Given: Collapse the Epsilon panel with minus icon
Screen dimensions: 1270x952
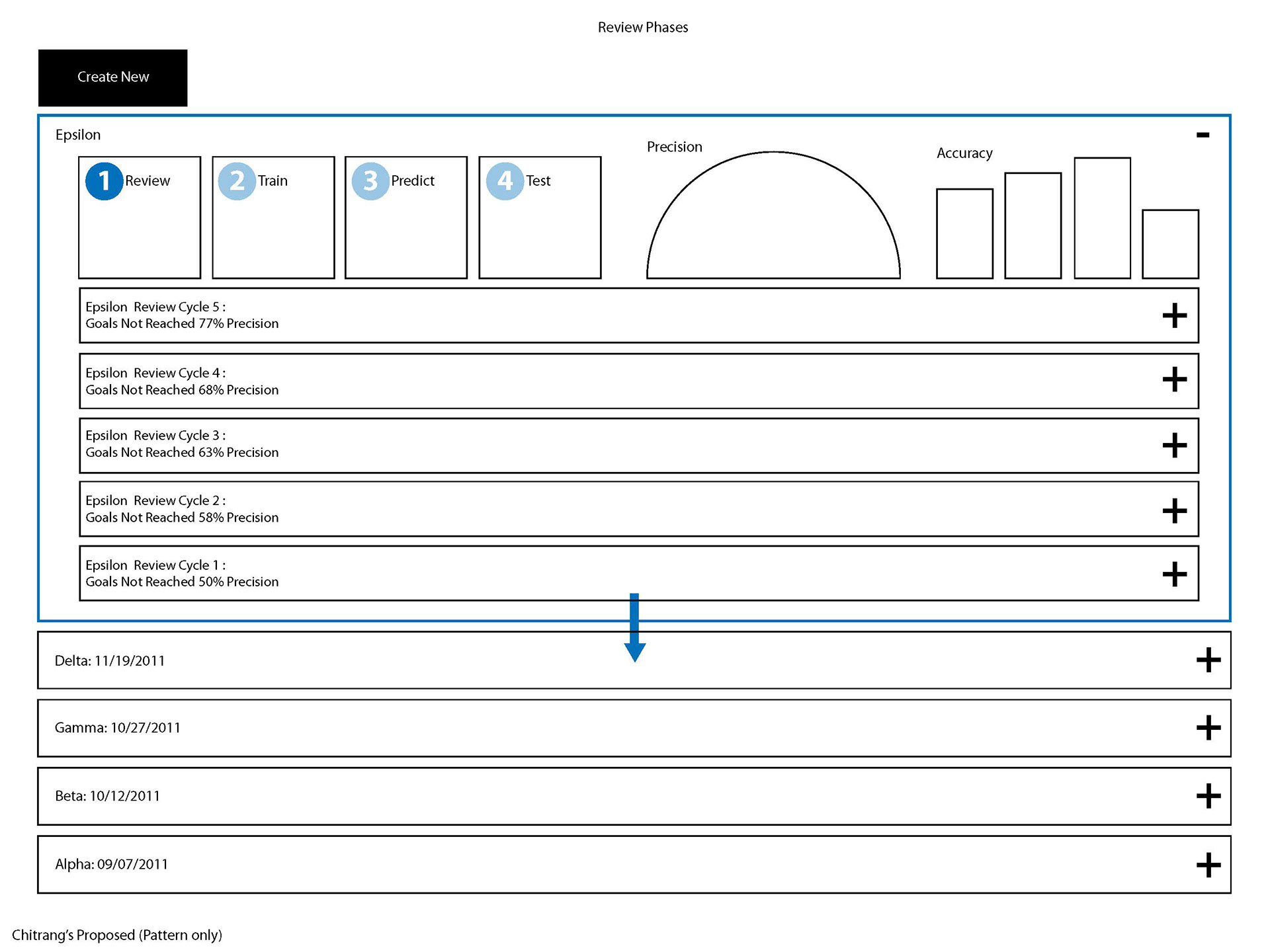Looking at the screenshot, I should 1203,135.
